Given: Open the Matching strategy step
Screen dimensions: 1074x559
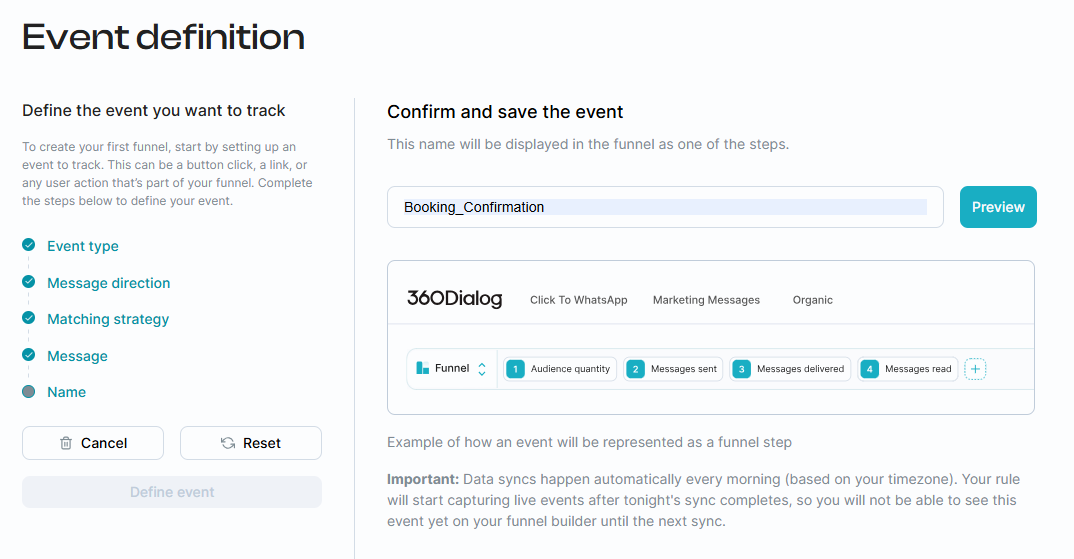Looking at the screenshot, I should click(108, 319).
